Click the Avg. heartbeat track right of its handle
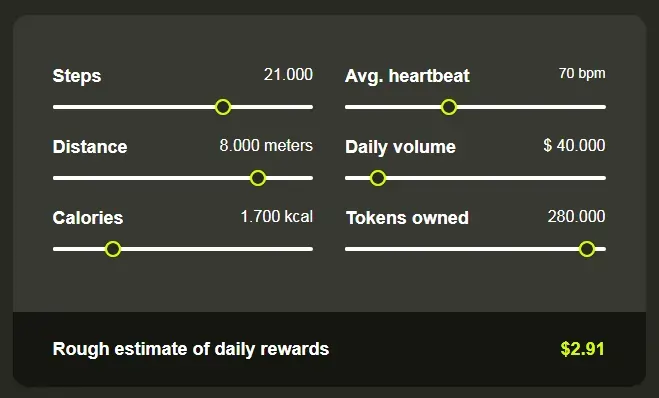The image size is (659, 398). tap(532, 107)
